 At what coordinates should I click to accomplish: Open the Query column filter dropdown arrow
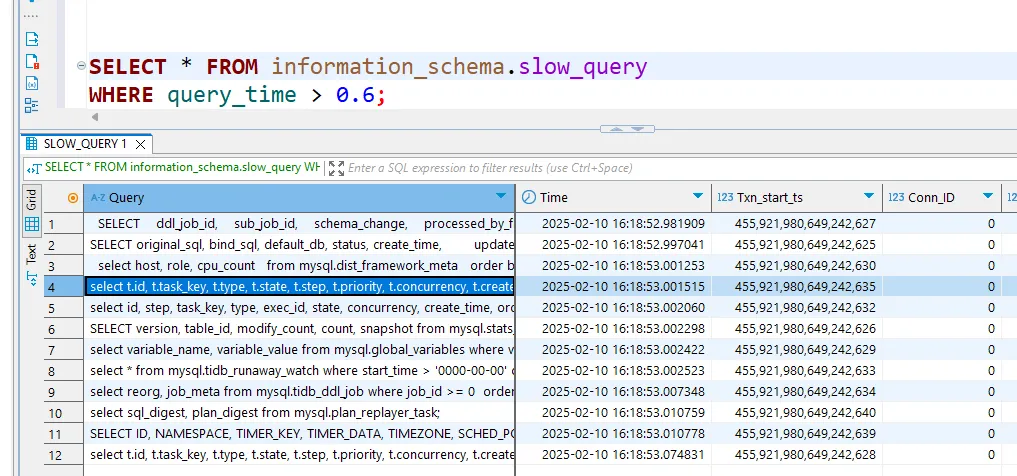[501, 196]
